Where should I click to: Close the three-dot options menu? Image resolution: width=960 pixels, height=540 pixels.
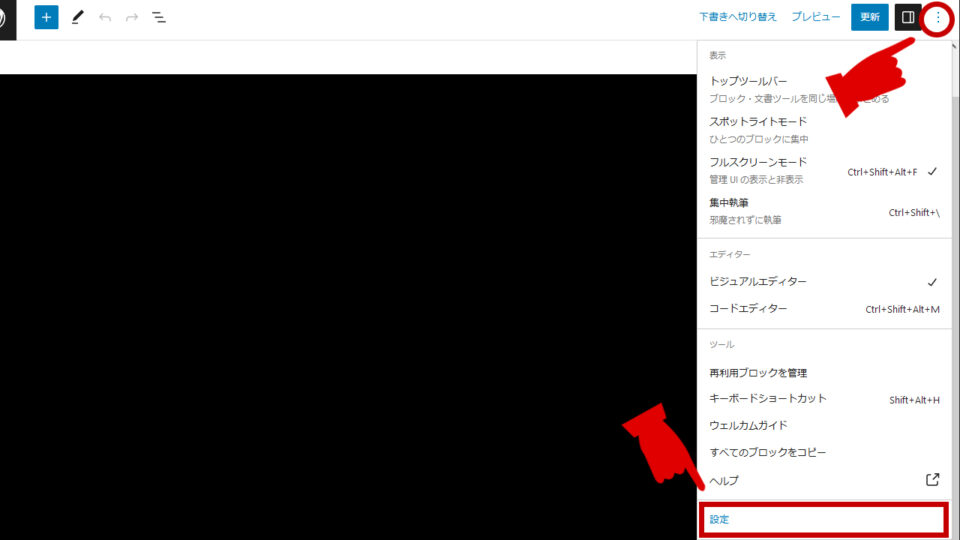point(937,18)
